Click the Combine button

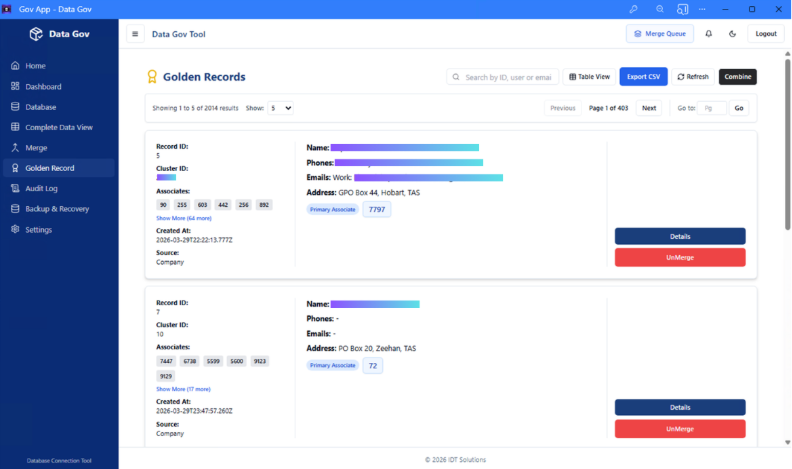pos(737,77)
